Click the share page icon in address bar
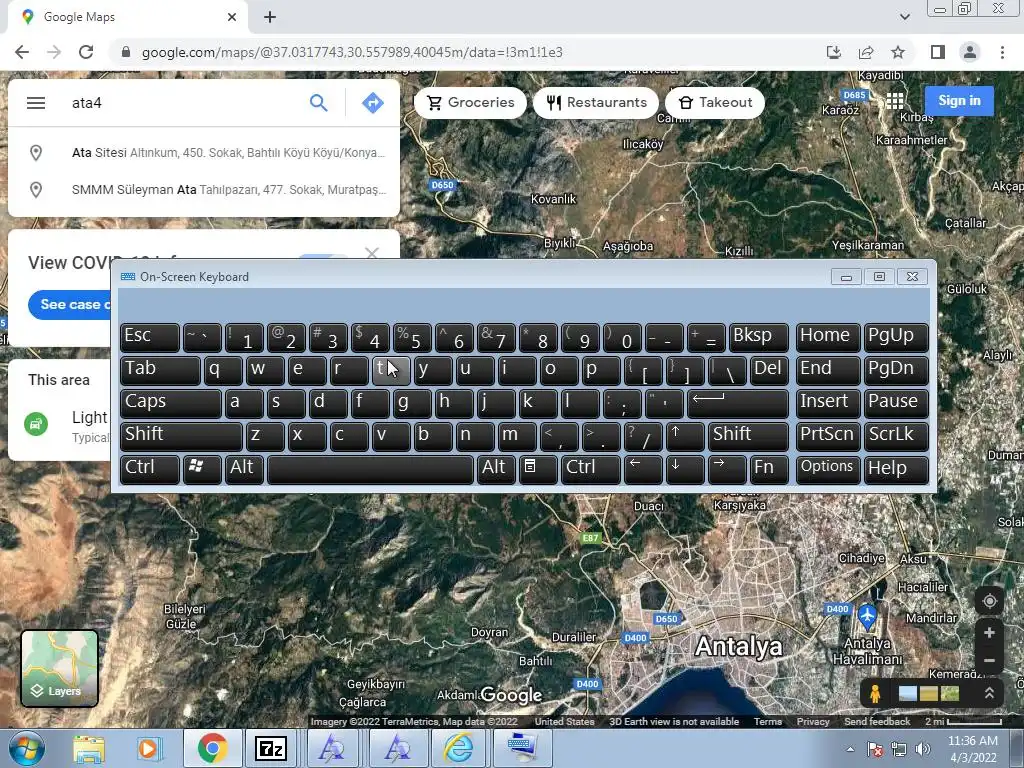 coord(866,52)
